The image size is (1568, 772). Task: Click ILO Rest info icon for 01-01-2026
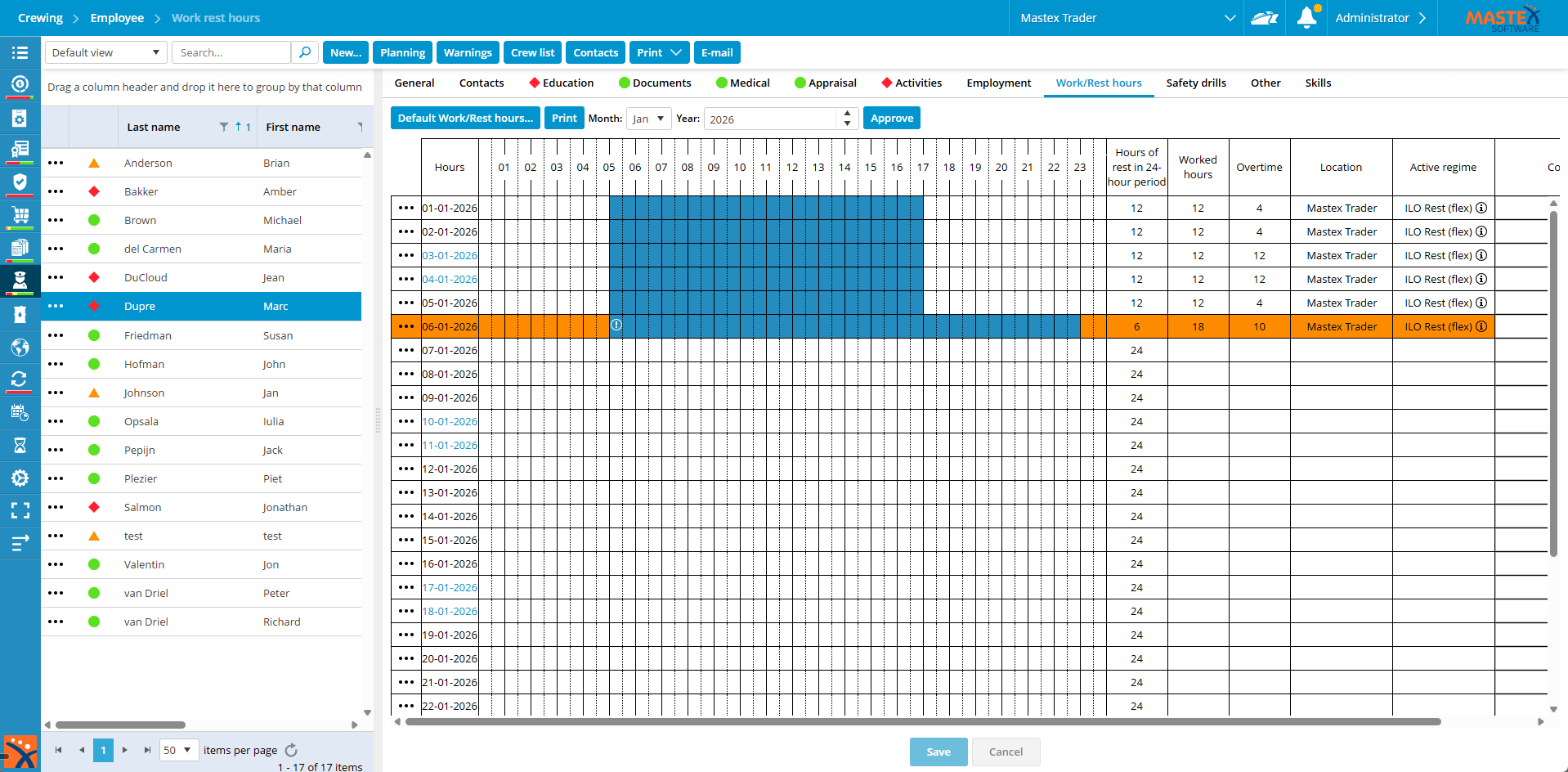tap(1481, 208)
